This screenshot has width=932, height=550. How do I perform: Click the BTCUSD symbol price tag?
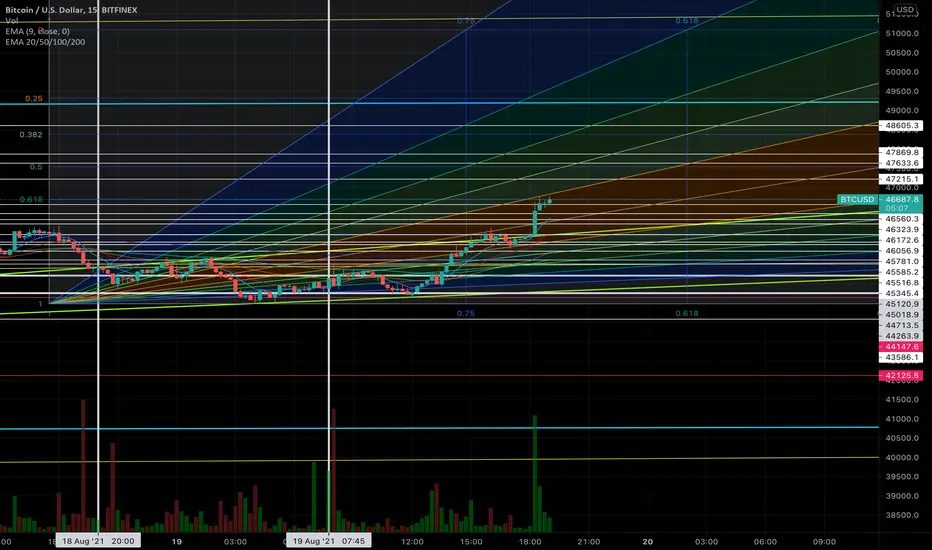point(857,199)
